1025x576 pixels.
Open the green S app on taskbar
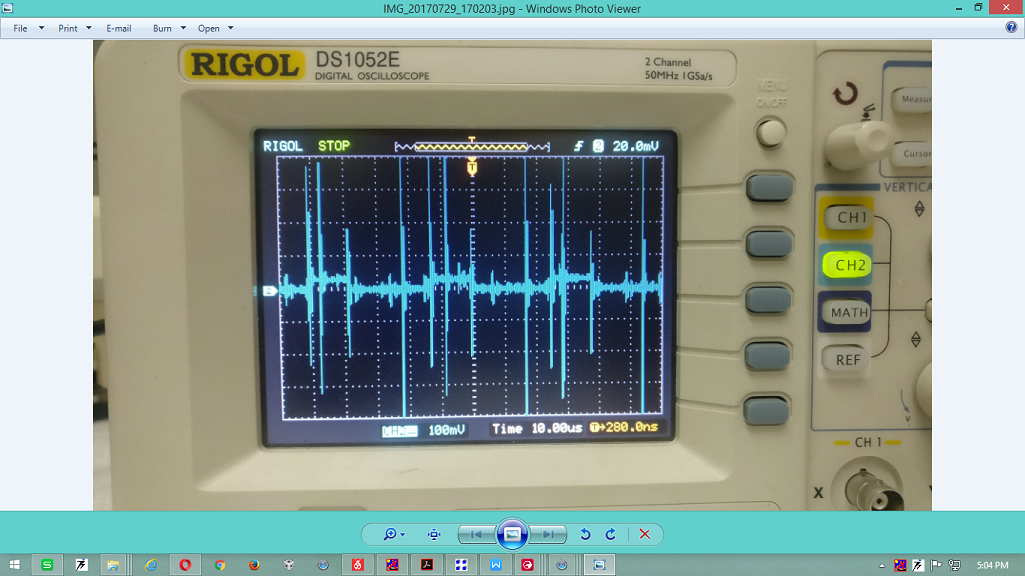click(47, 565)
